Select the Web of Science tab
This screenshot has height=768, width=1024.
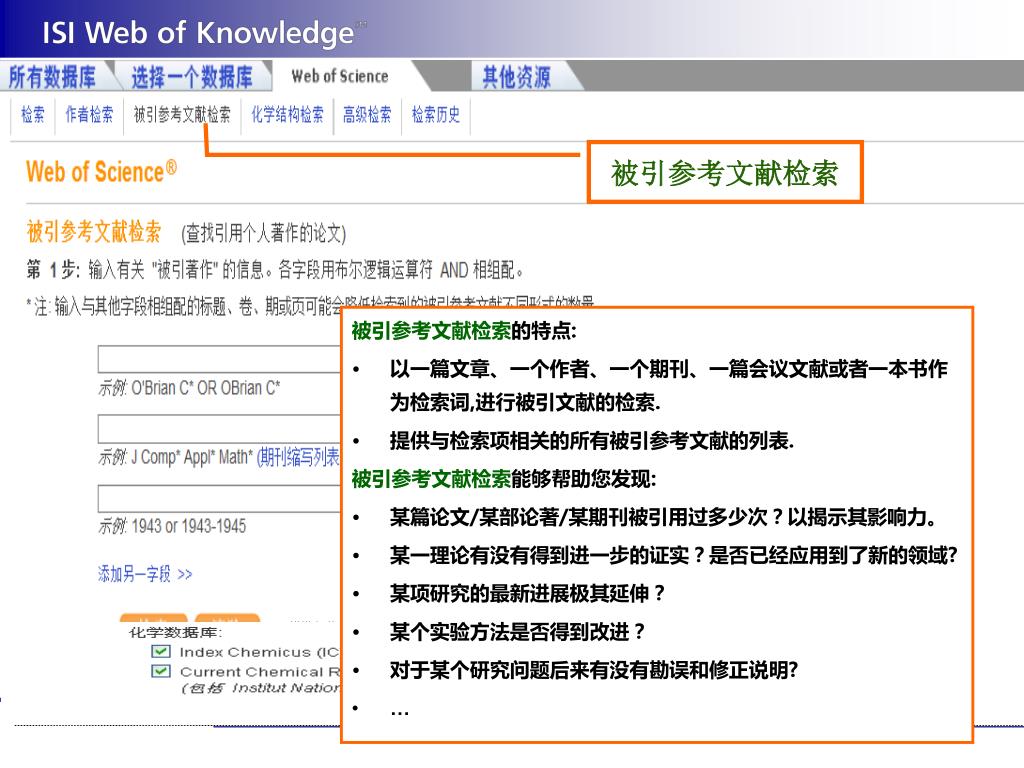pyautogui.click(x=340, y=76)
